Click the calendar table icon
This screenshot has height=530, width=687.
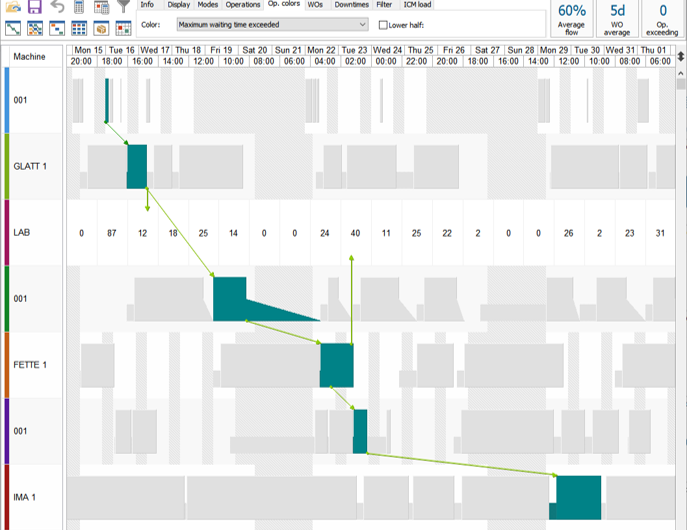click(101, 7)
